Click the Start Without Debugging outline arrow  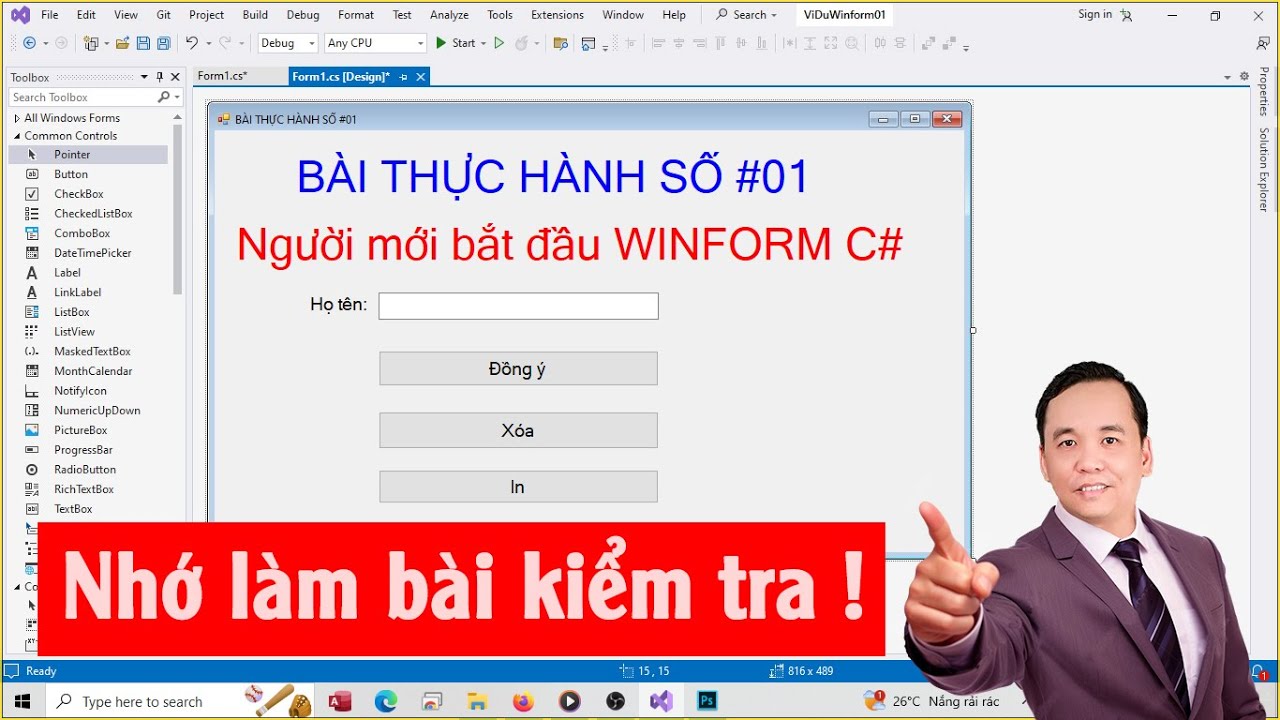tap(499, 43)
